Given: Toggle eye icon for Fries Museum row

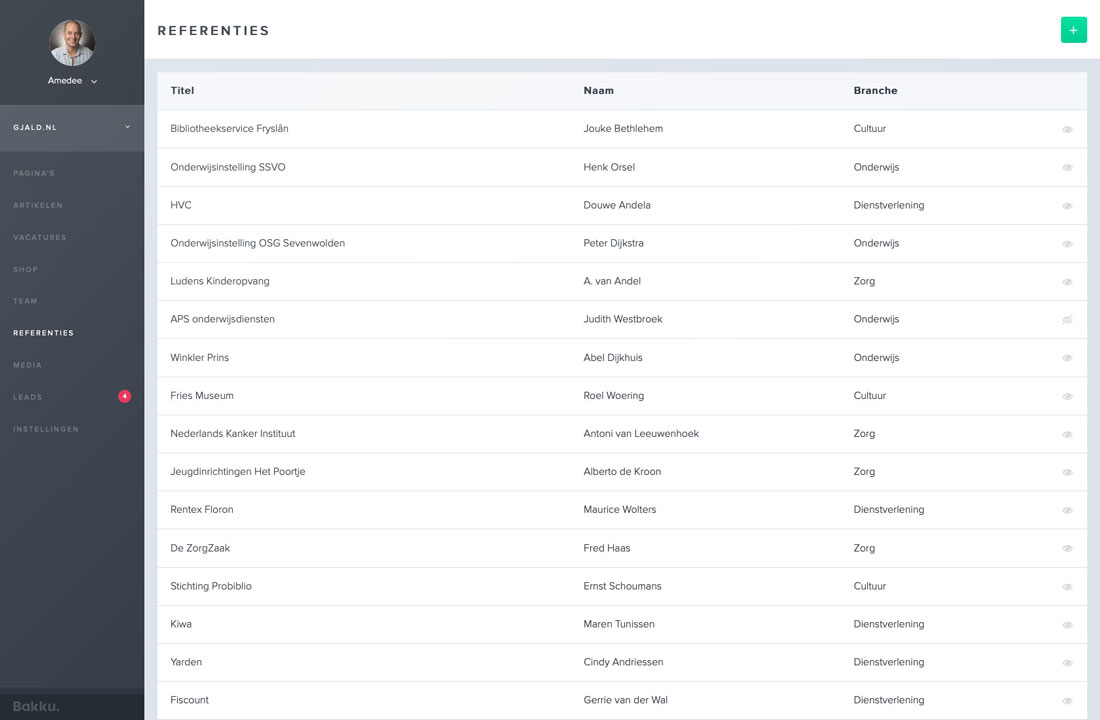Looking at the screenshot, I should 1067,397.
